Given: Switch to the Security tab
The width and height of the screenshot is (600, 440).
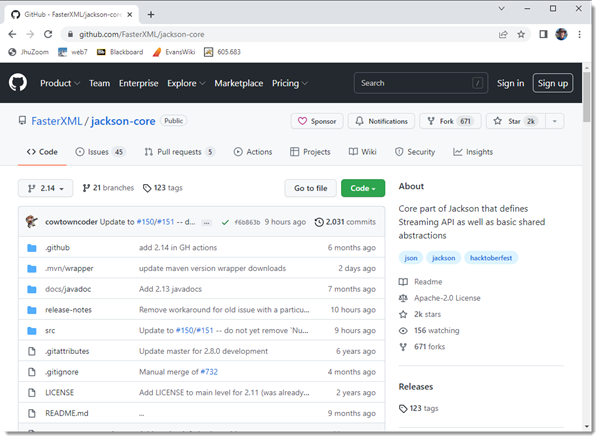Looking at the screenshot, I should (415, 152).
